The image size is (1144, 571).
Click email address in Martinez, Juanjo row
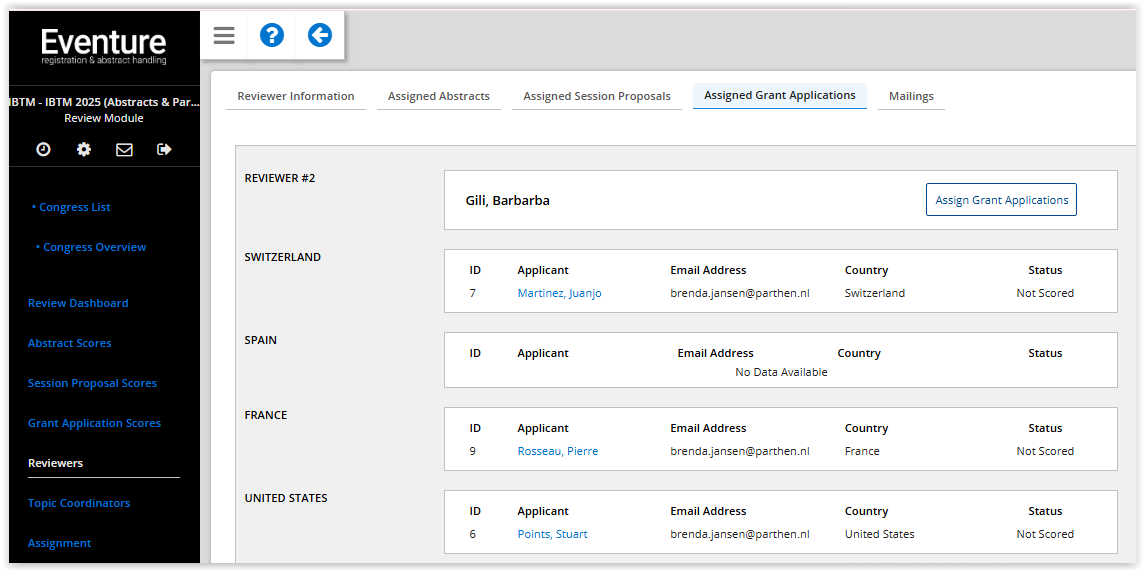[x=740, y=293]
